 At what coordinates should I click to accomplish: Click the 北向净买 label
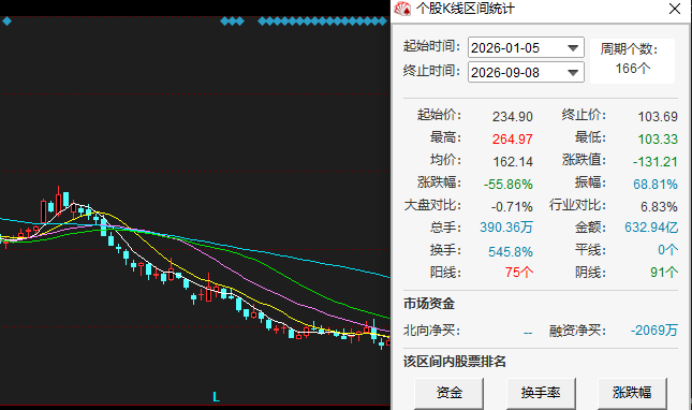(432, 330)
